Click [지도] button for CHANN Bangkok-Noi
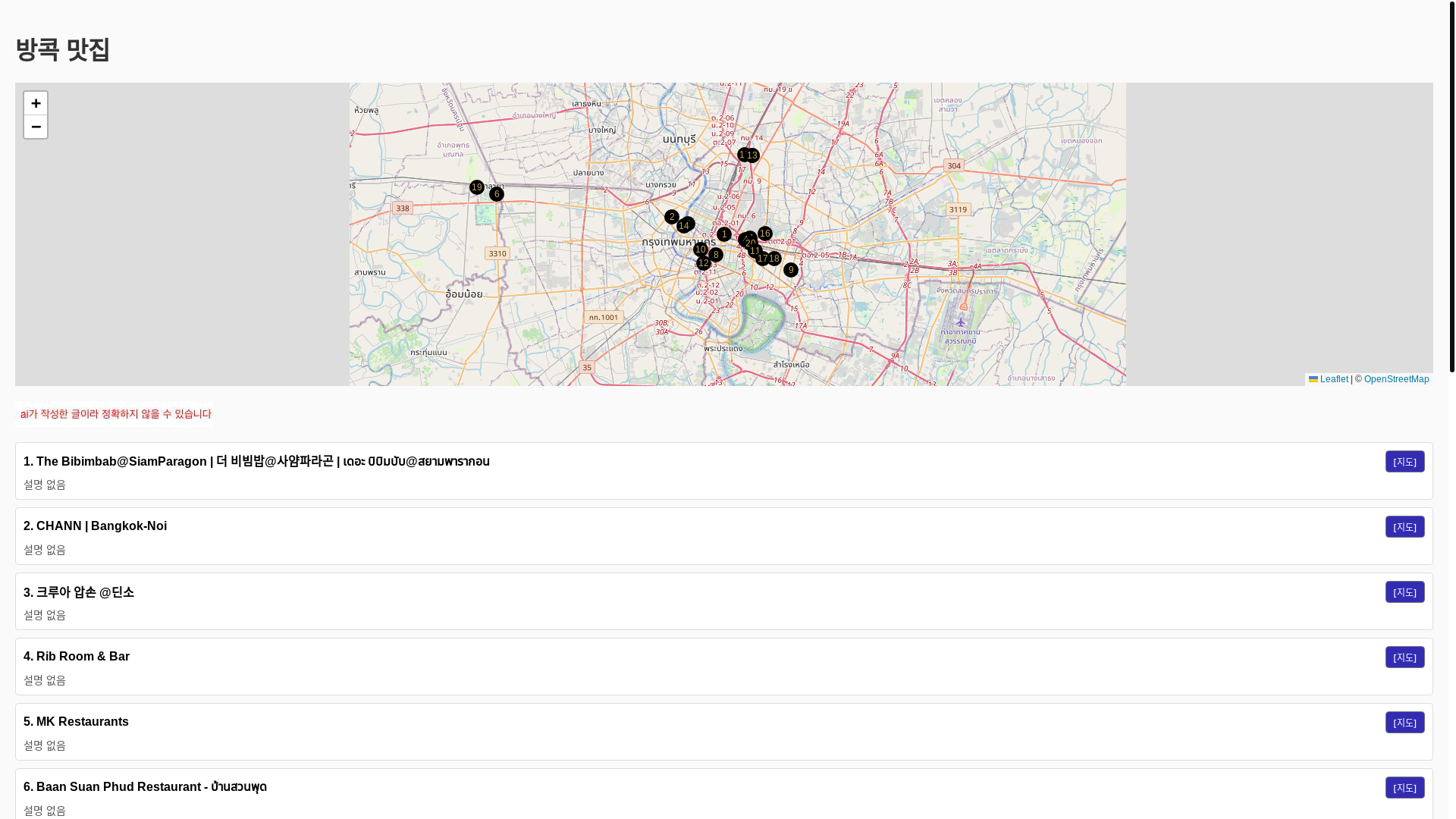This screenshot has height=819, width=1456. pos(1404,527)
